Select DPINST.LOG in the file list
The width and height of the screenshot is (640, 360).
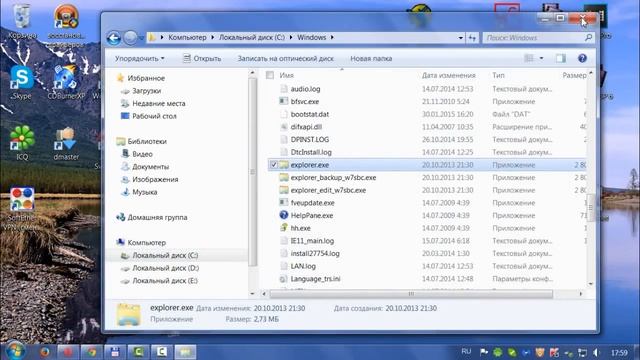(x=310, y=139)
